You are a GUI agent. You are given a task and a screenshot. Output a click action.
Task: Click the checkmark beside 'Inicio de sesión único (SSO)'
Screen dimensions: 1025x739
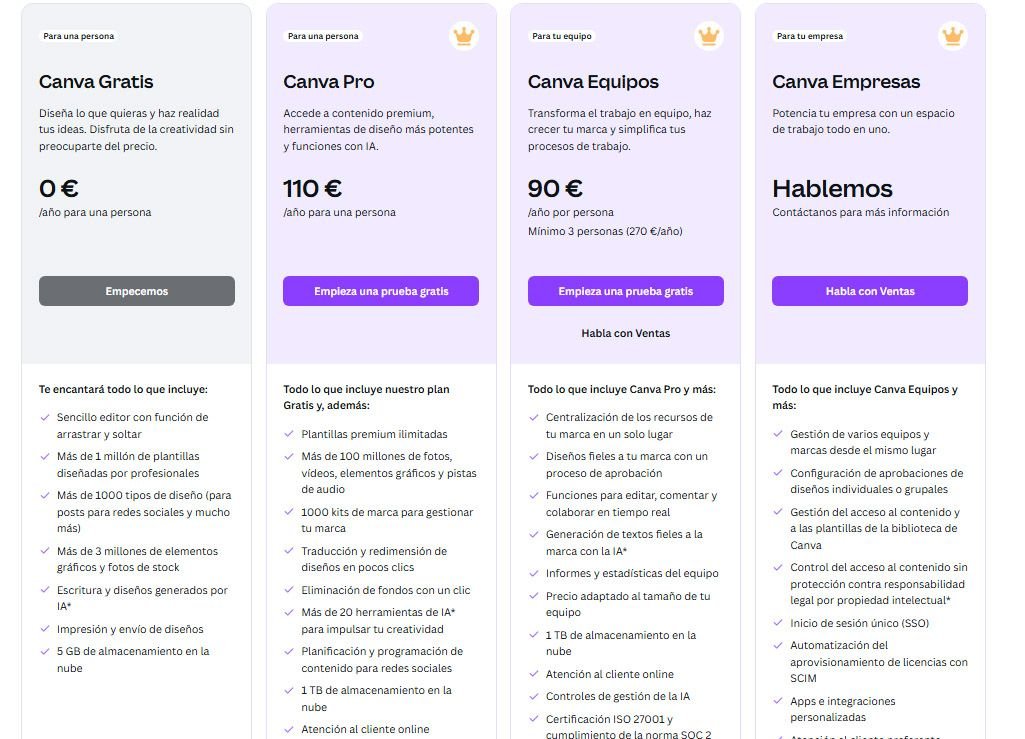pyautogui.click(x=777, y=622)
